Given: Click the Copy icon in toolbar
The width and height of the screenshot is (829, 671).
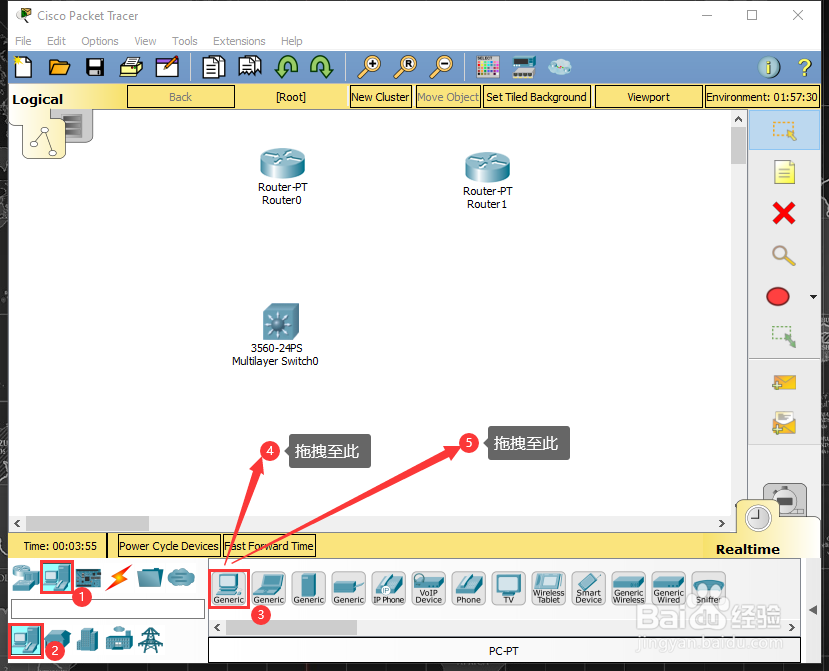Looking at the screenshot, I should click(214, 67).
